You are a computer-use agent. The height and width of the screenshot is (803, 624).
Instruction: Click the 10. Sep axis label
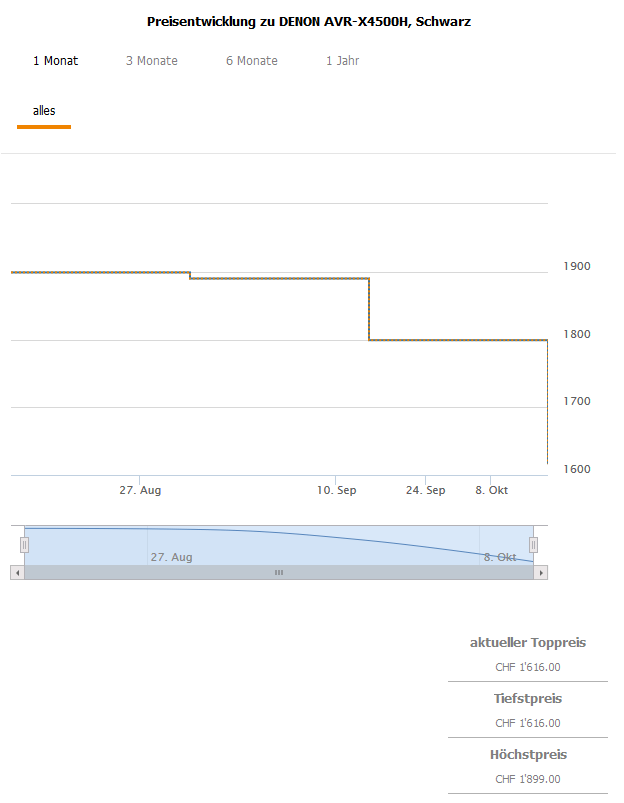pos(337,491)
